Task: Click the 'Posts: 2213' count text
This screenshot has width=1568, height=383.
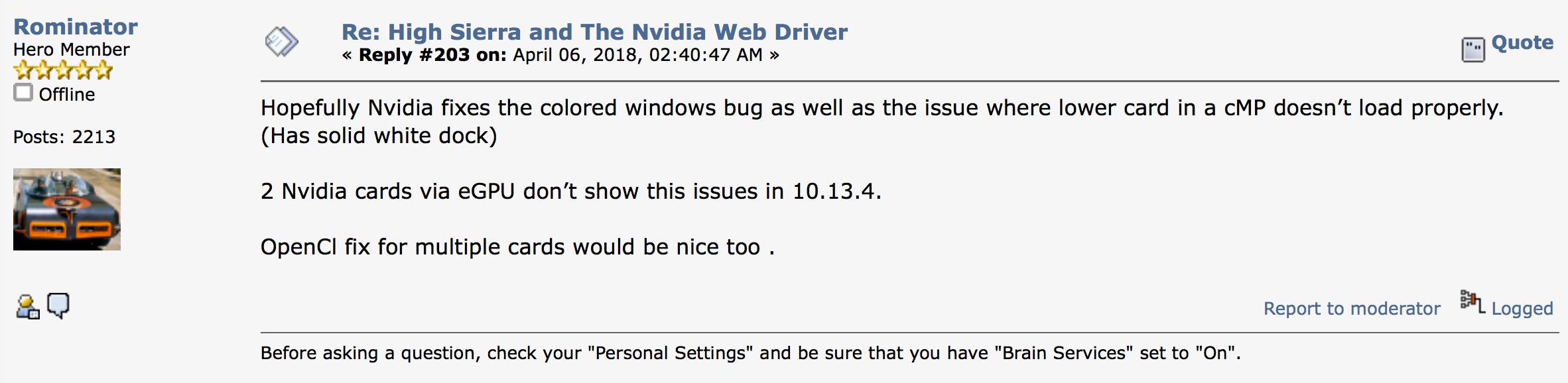Action: click(x=64, y=137)
